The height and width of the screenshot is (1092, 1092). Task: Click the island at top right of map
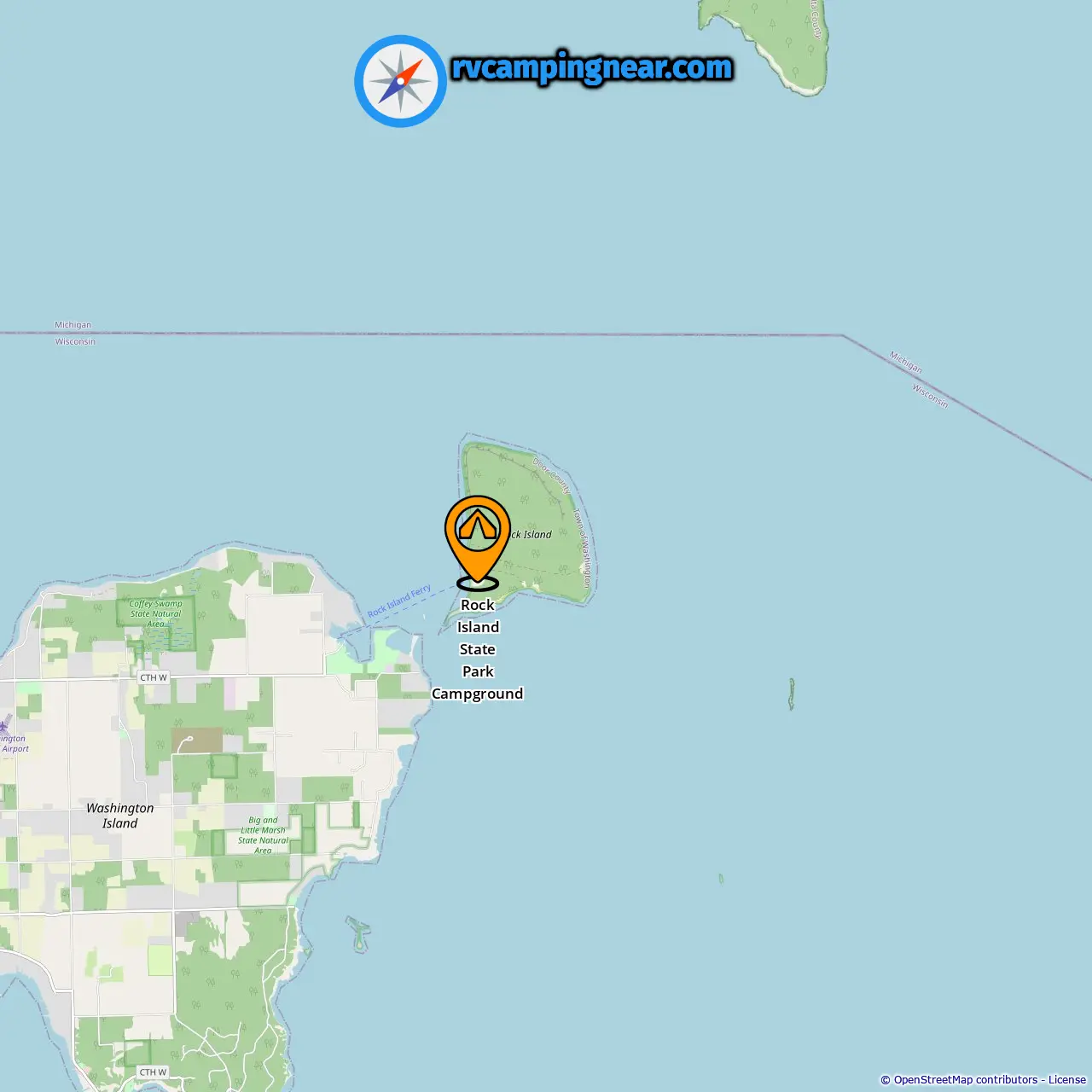coord(778,44)
